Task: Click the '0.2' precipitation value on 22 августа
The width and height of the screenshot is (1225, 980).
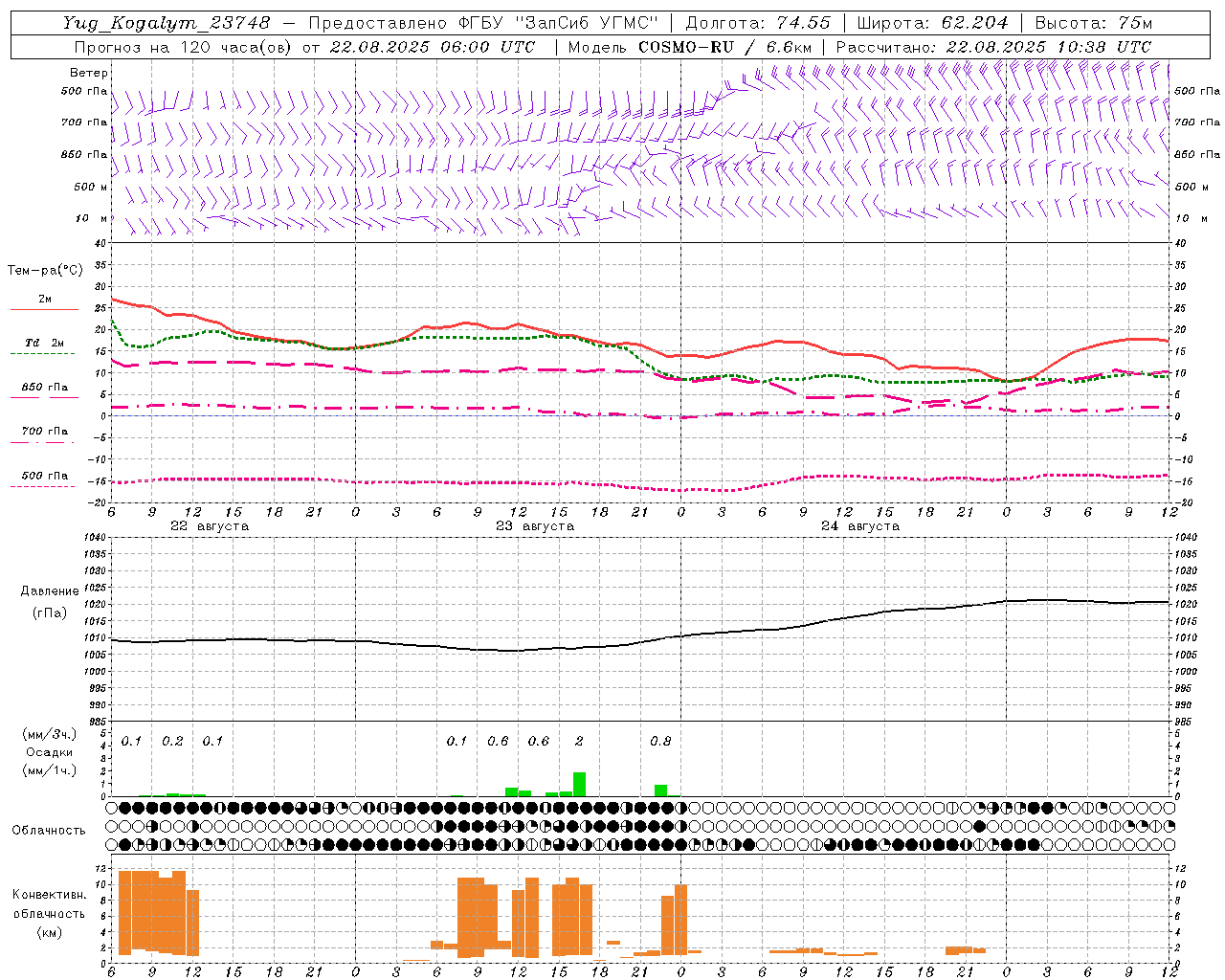Action: [x=172, y=742]
